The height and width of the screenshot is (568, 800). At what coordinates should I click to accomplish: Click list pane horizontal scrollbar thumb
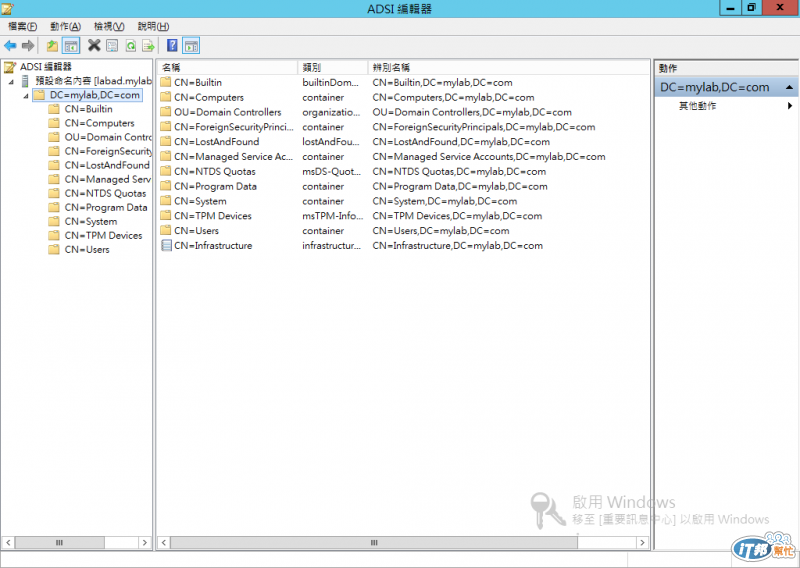(x=374, y=542)
